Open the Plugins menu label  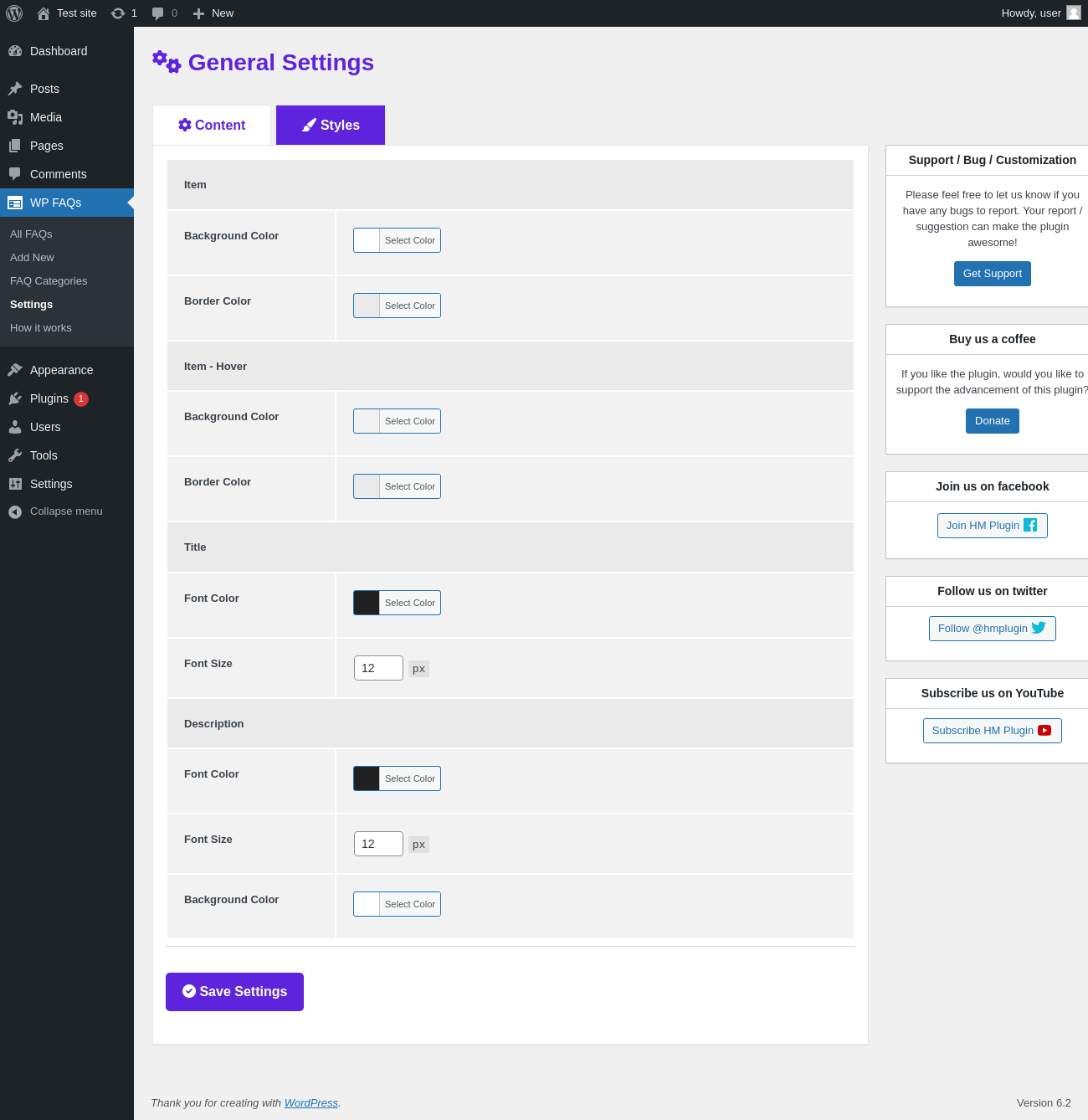pos(49,398)
